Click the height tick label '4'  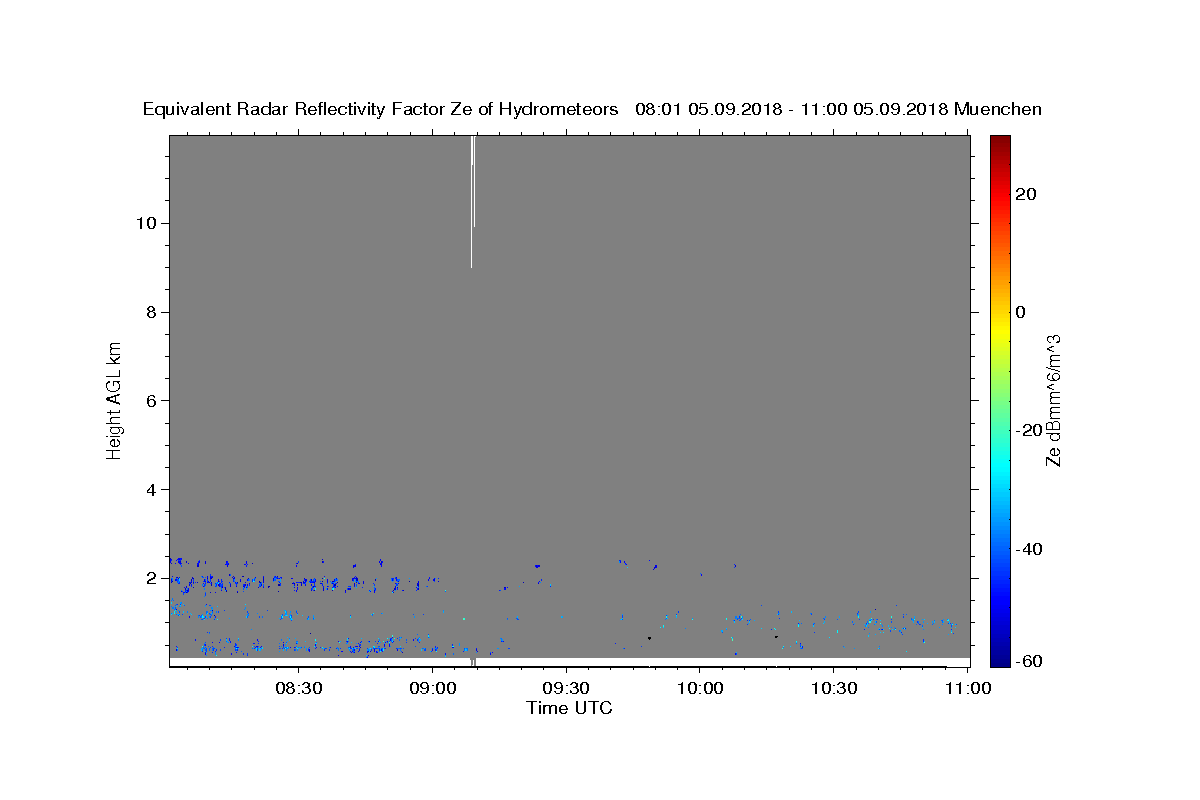point(152,490)
